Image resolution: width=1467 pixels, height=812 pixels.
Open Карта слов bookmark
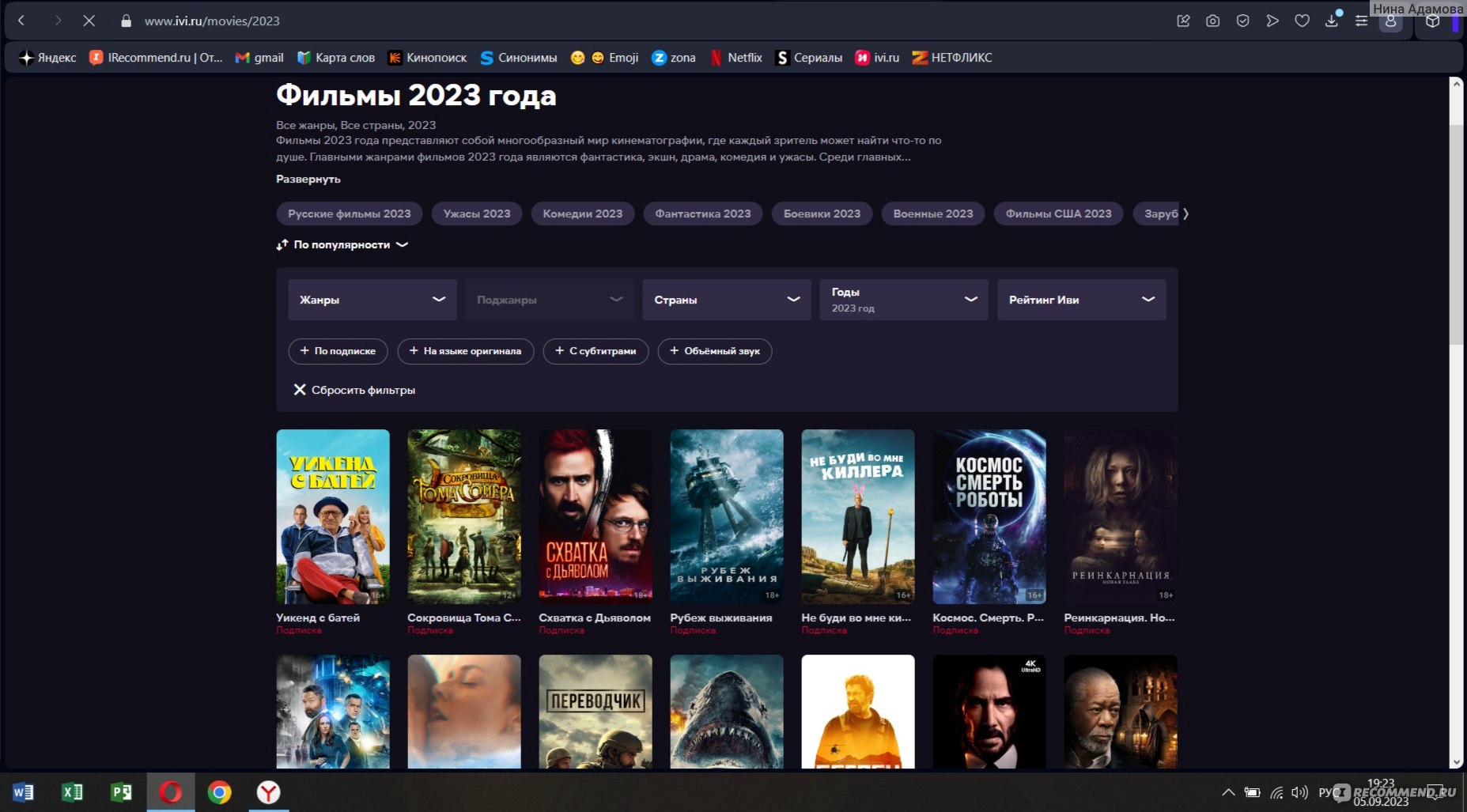335,58
